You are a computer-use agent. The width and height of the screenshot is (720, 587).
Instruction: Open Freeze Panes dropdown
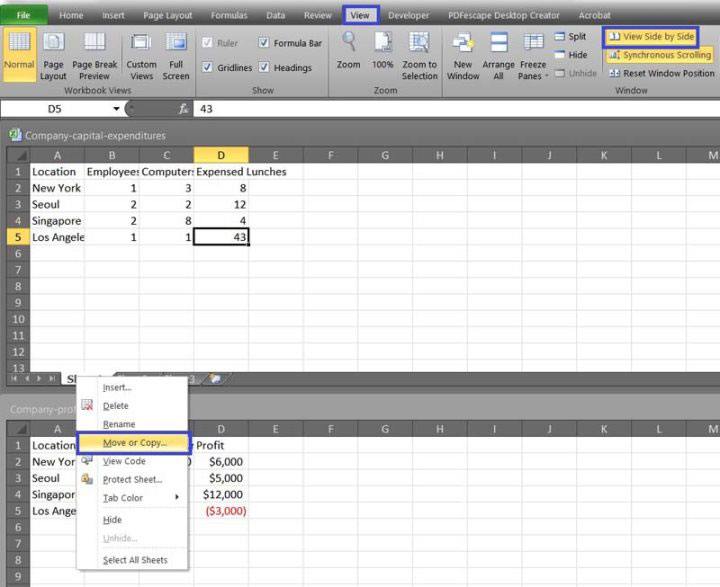pos(533,56)
